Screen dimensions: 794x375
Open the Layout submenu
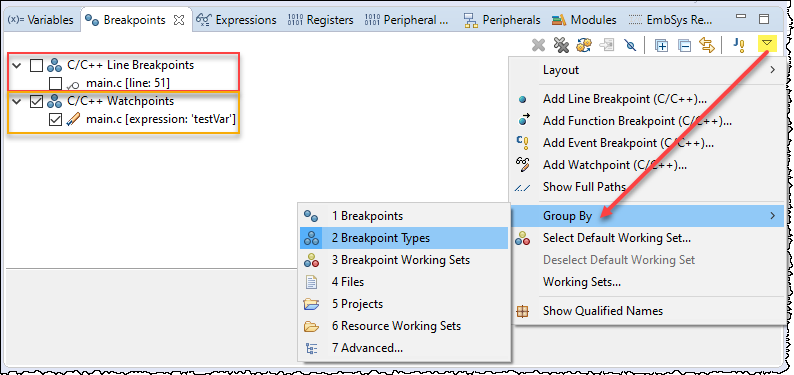[x=646, y=70]
